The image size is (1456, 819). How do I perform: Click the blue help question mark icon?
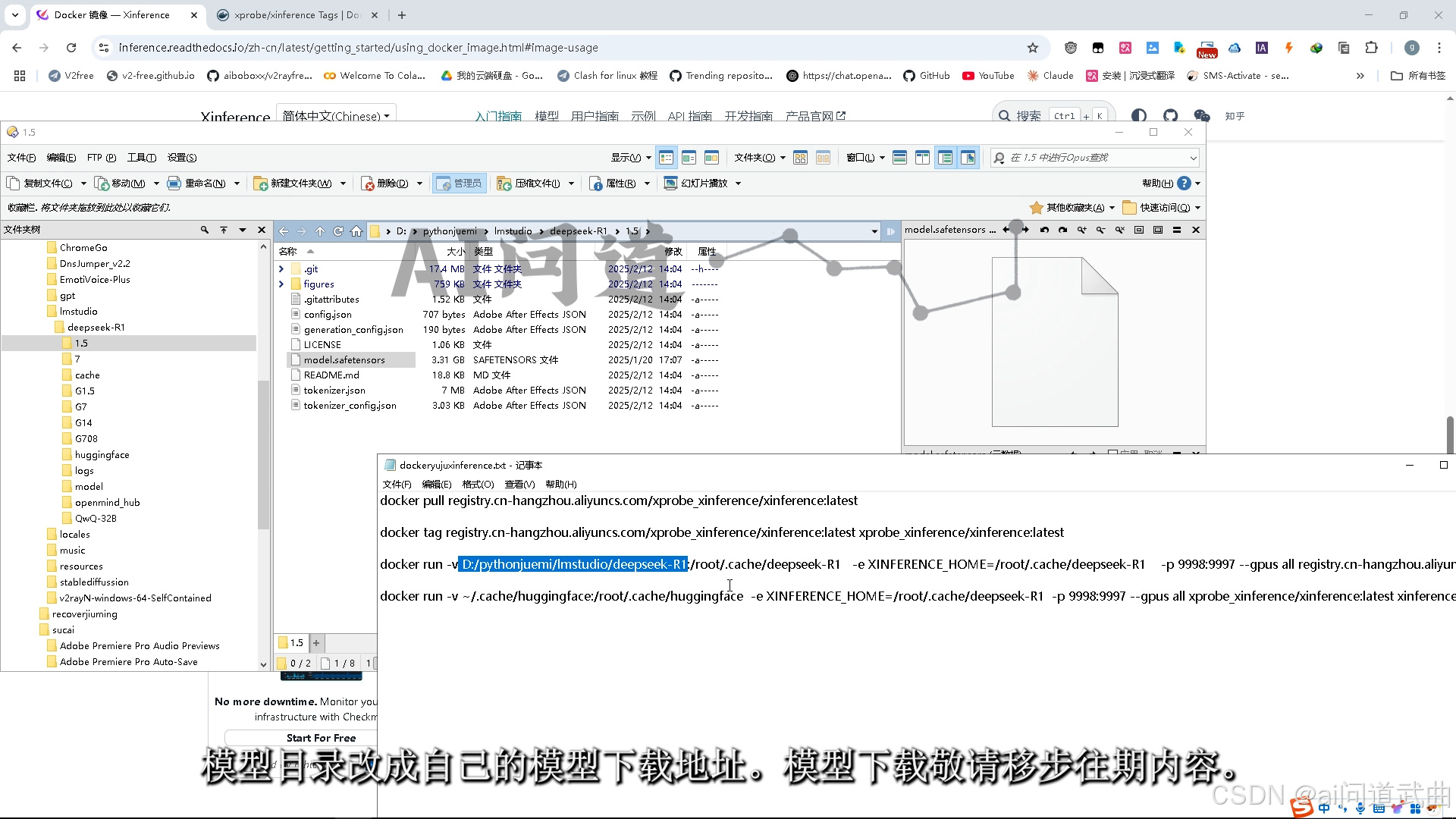coord(1184,184)
